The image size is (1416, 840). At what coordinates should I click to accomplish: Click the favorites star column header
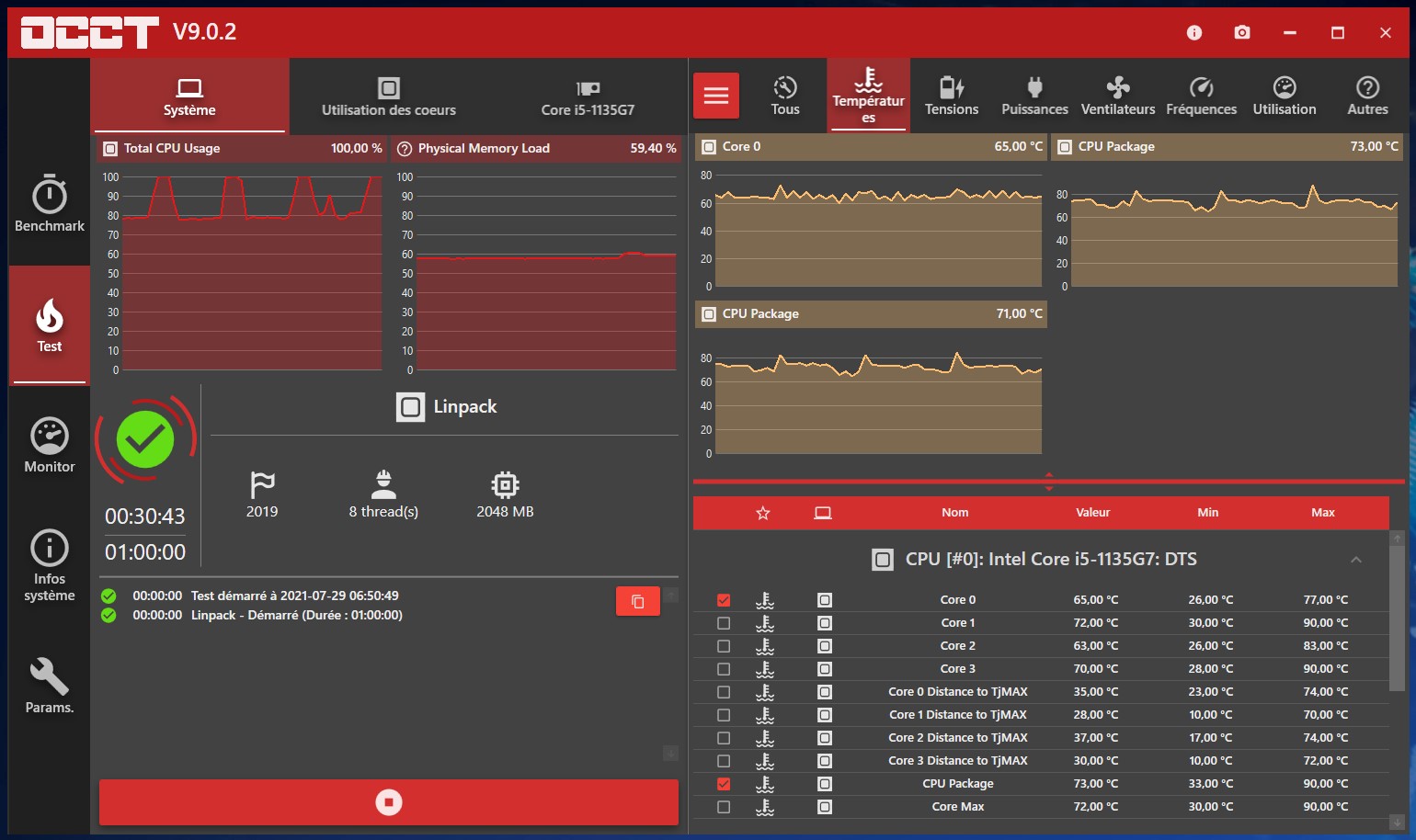point(763,513)
